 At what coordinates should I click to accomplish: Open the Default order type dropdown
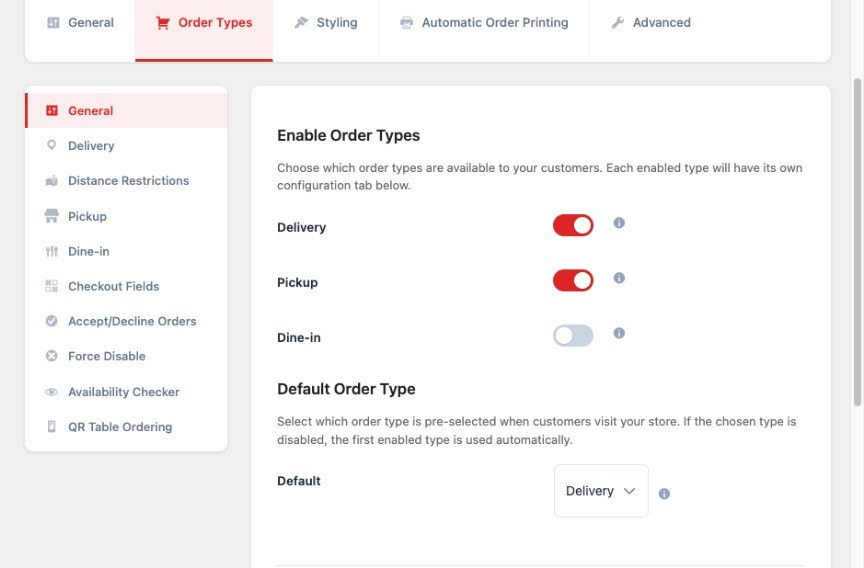[601, 491]
